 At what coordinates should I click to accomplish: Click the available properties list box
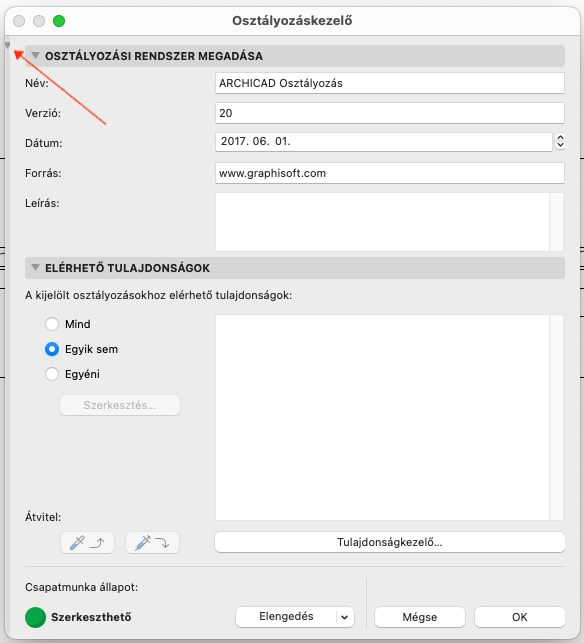point(382,417)
